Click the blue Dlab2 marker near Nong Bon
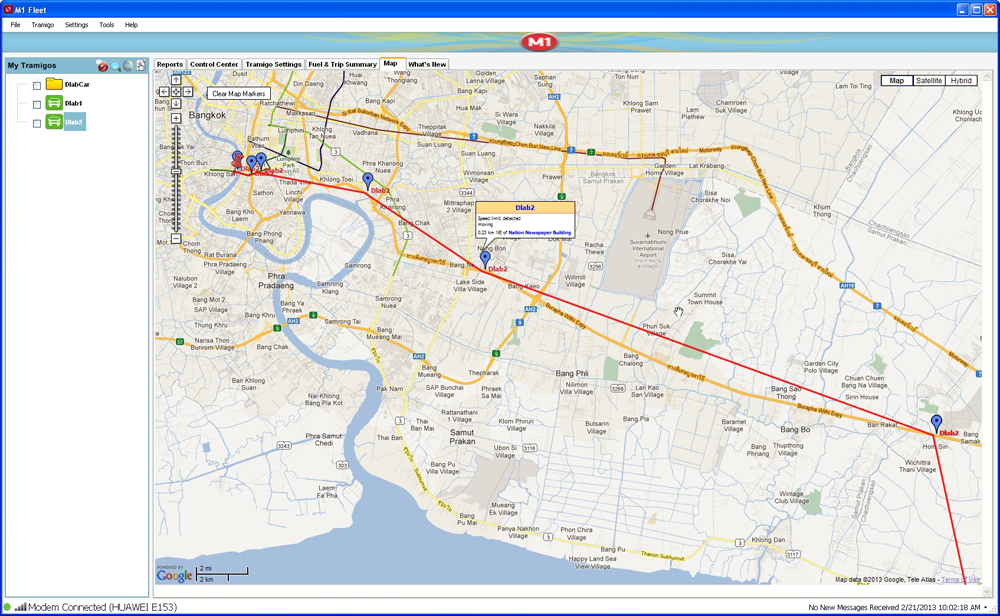Viewport: 1000px width, 616px height. [485, 259]
